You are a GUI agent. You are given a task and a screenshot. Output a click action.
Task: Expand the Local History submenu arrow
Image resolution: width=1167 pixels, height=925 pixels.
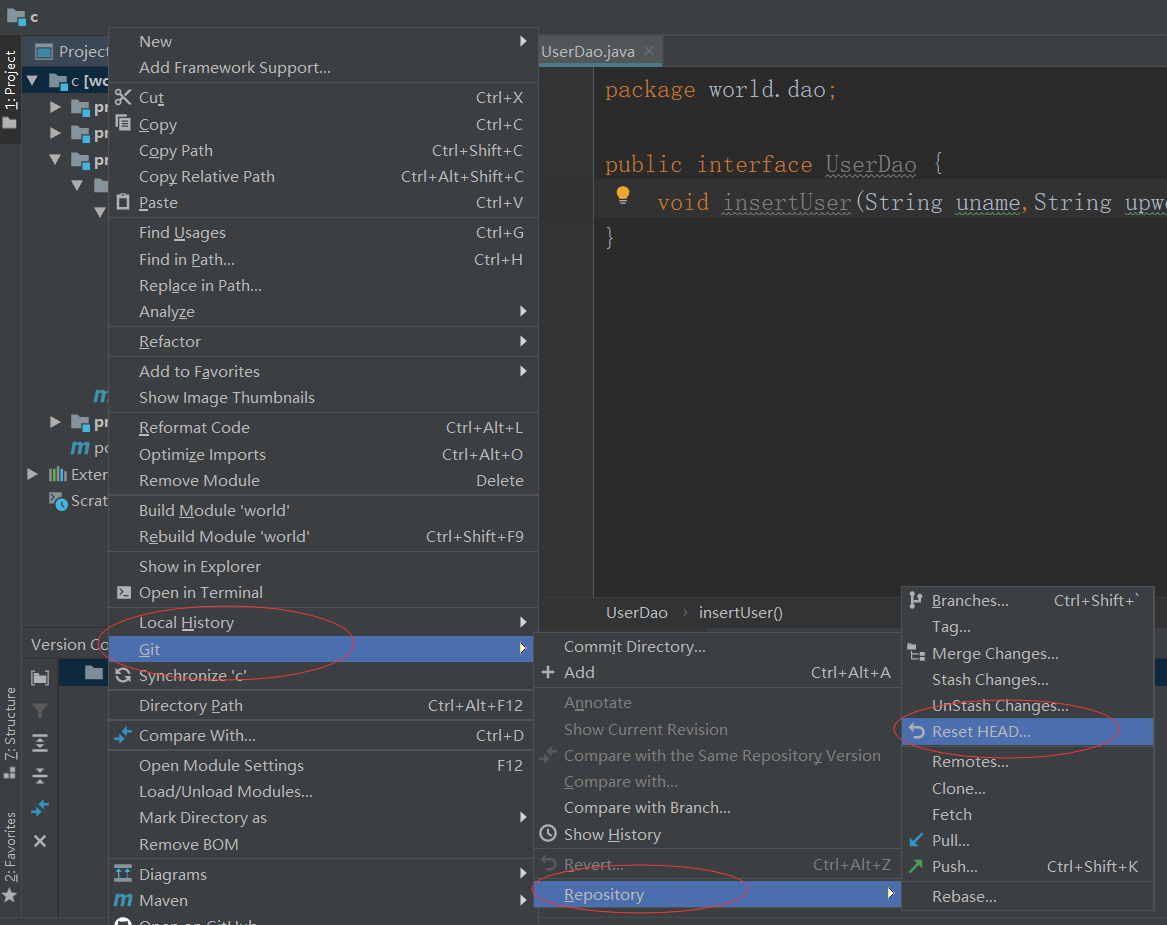point(523,622)
